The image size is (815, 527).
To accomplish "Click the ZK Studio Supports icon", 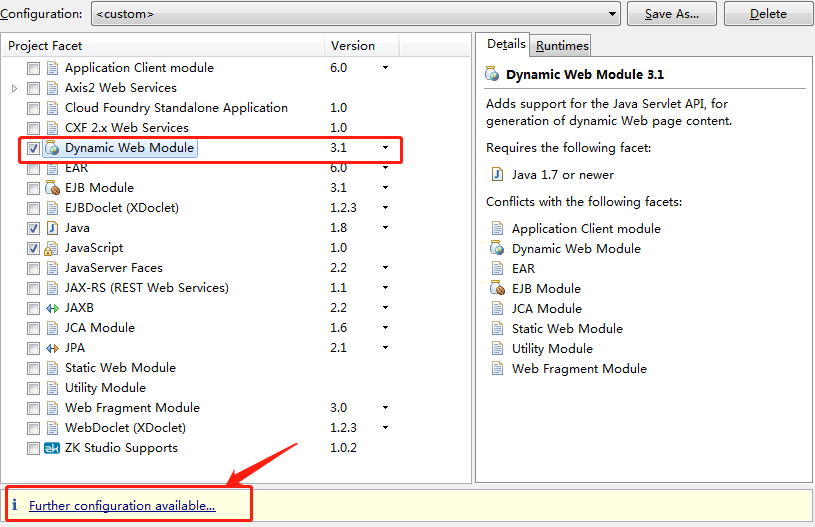I will [x=52, y=448].
